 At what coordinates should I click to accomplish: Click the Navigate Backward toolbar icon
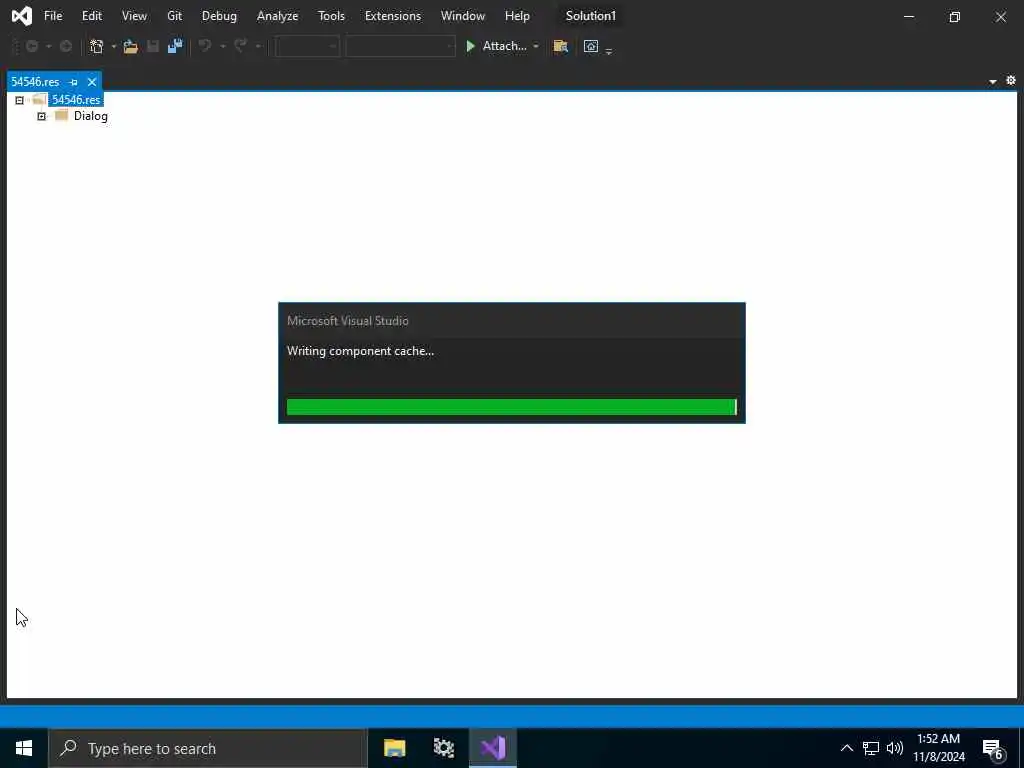point(31,46)
